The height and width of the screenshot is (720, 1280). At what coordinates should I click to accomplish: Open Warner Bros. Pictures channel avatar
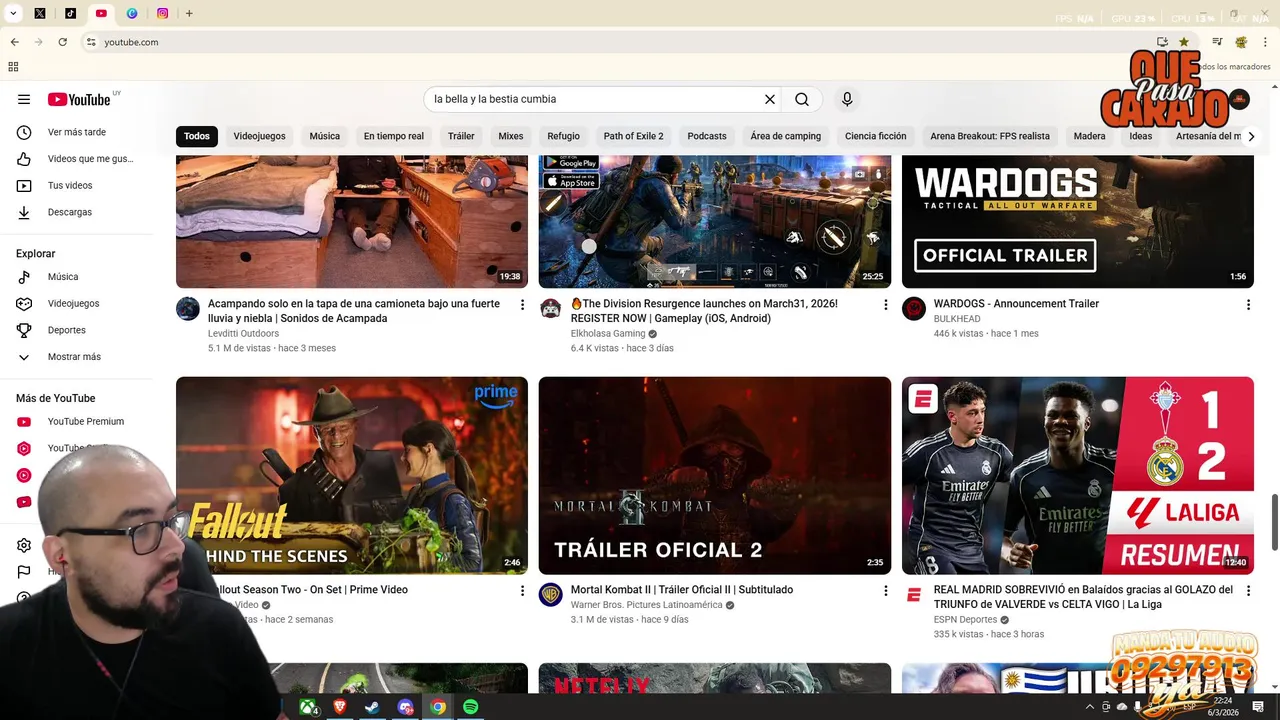tap(551, 594)
